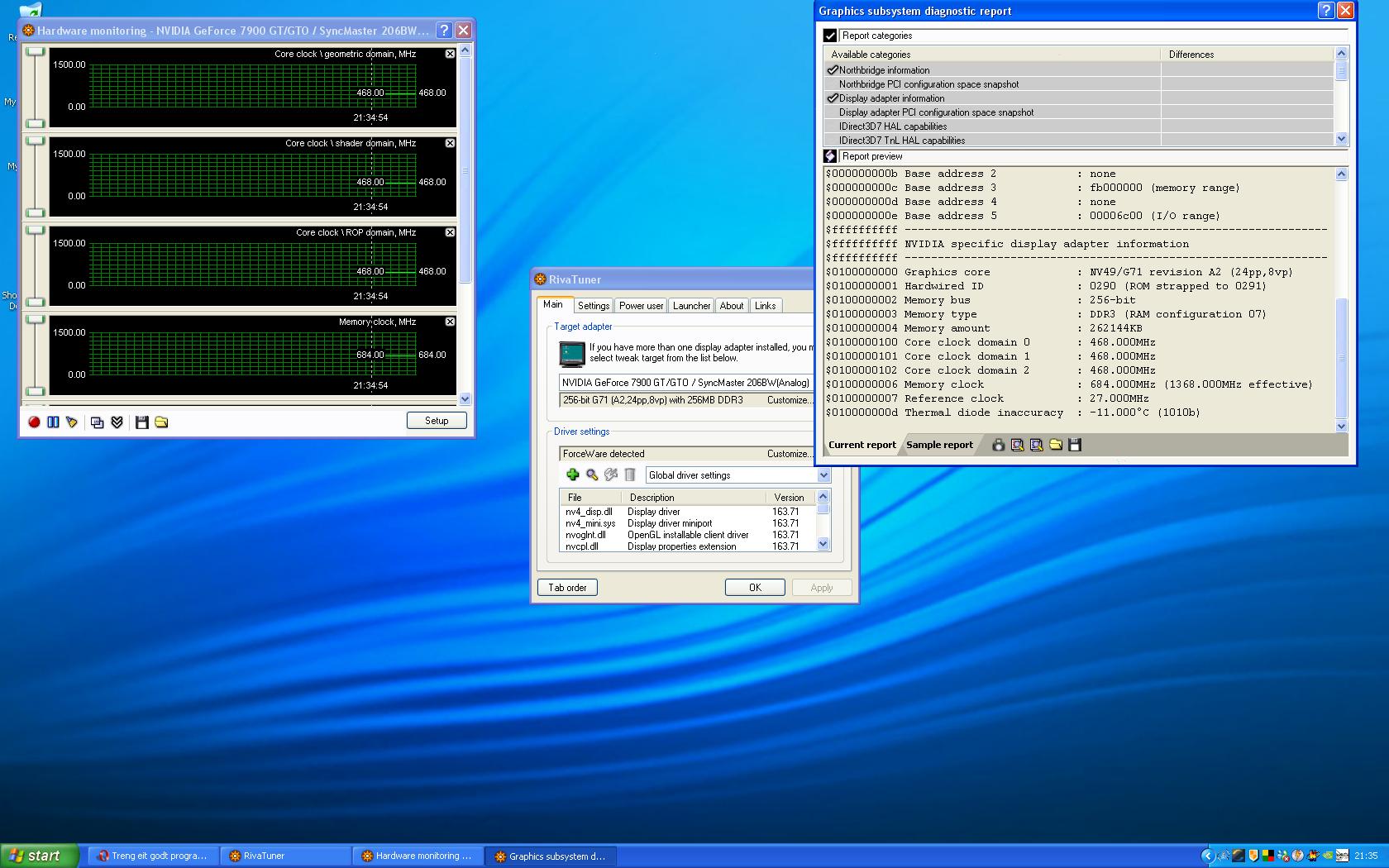Click the lock icon in diagnostic report toolbar
The width and height of the screenshot is (1389, 868).
pos(998,445)
